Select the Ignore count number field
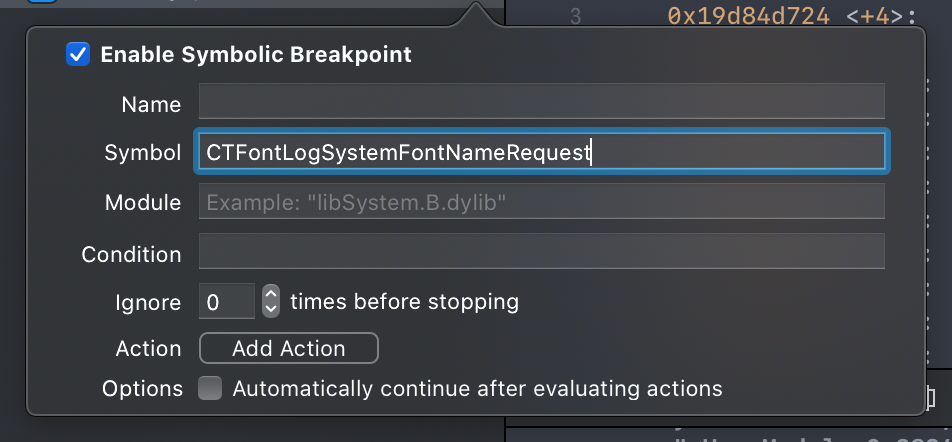 pyautogui.click(x=227, y=301)
